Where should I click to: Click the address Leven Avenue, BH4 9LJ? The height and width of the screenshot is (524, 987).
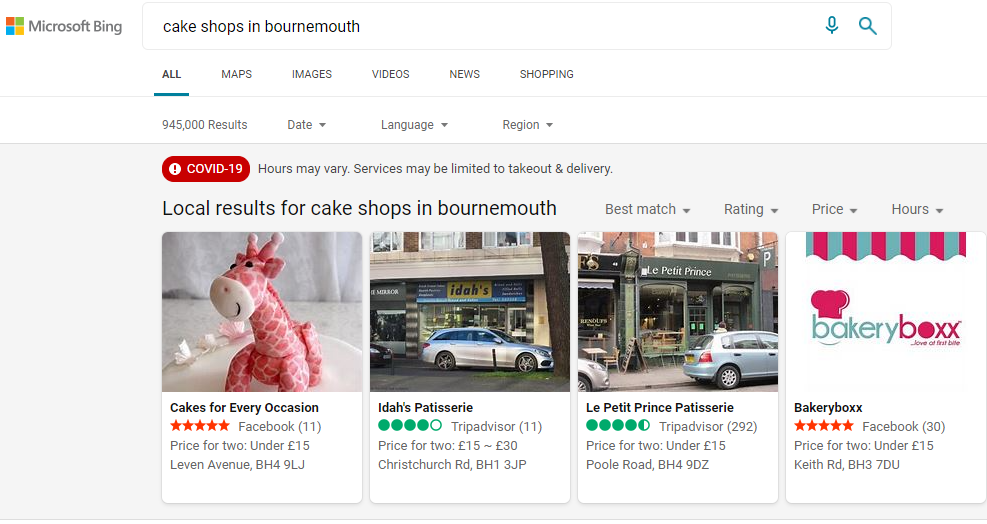click(x=237, y=465)
